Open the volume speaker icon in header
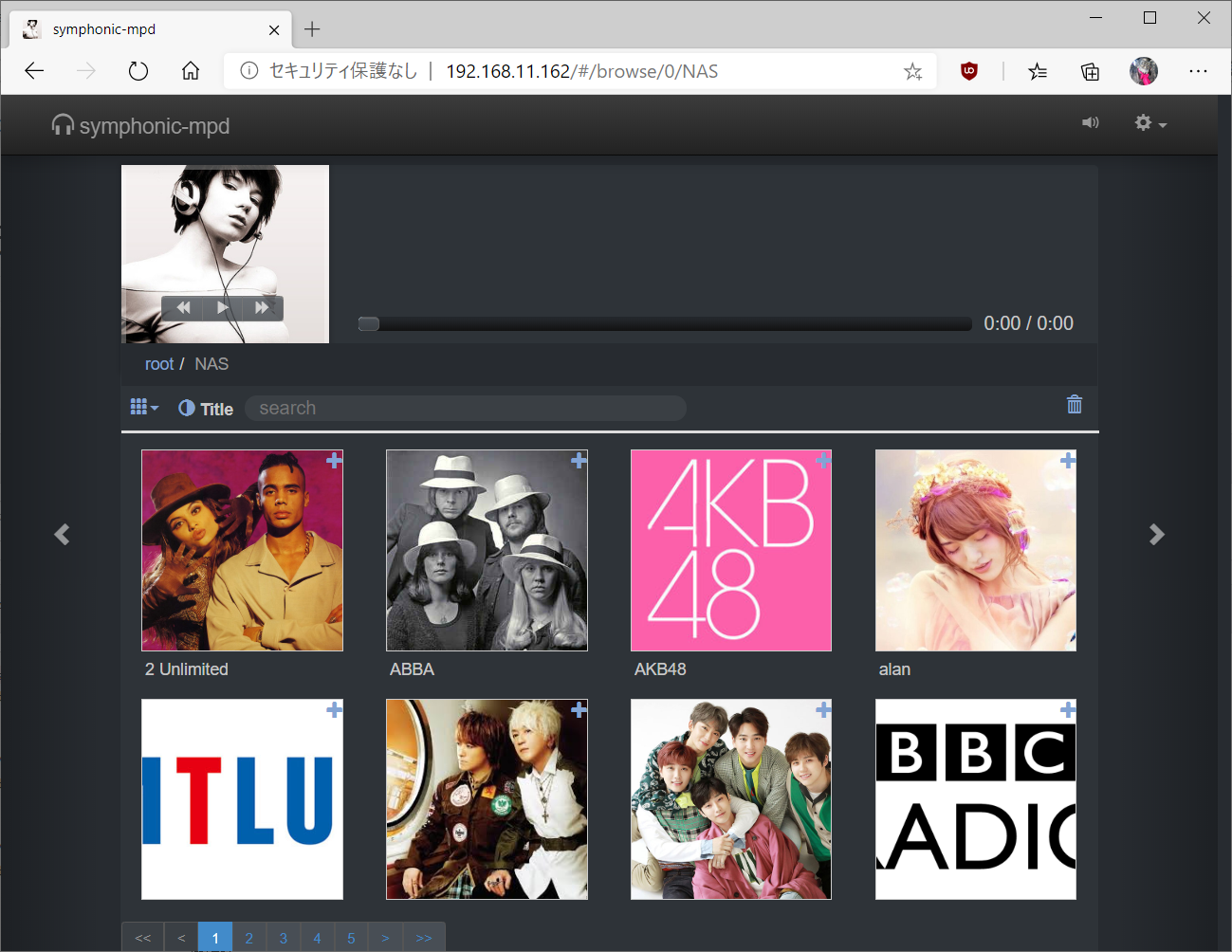 [x=1091, y=123]
